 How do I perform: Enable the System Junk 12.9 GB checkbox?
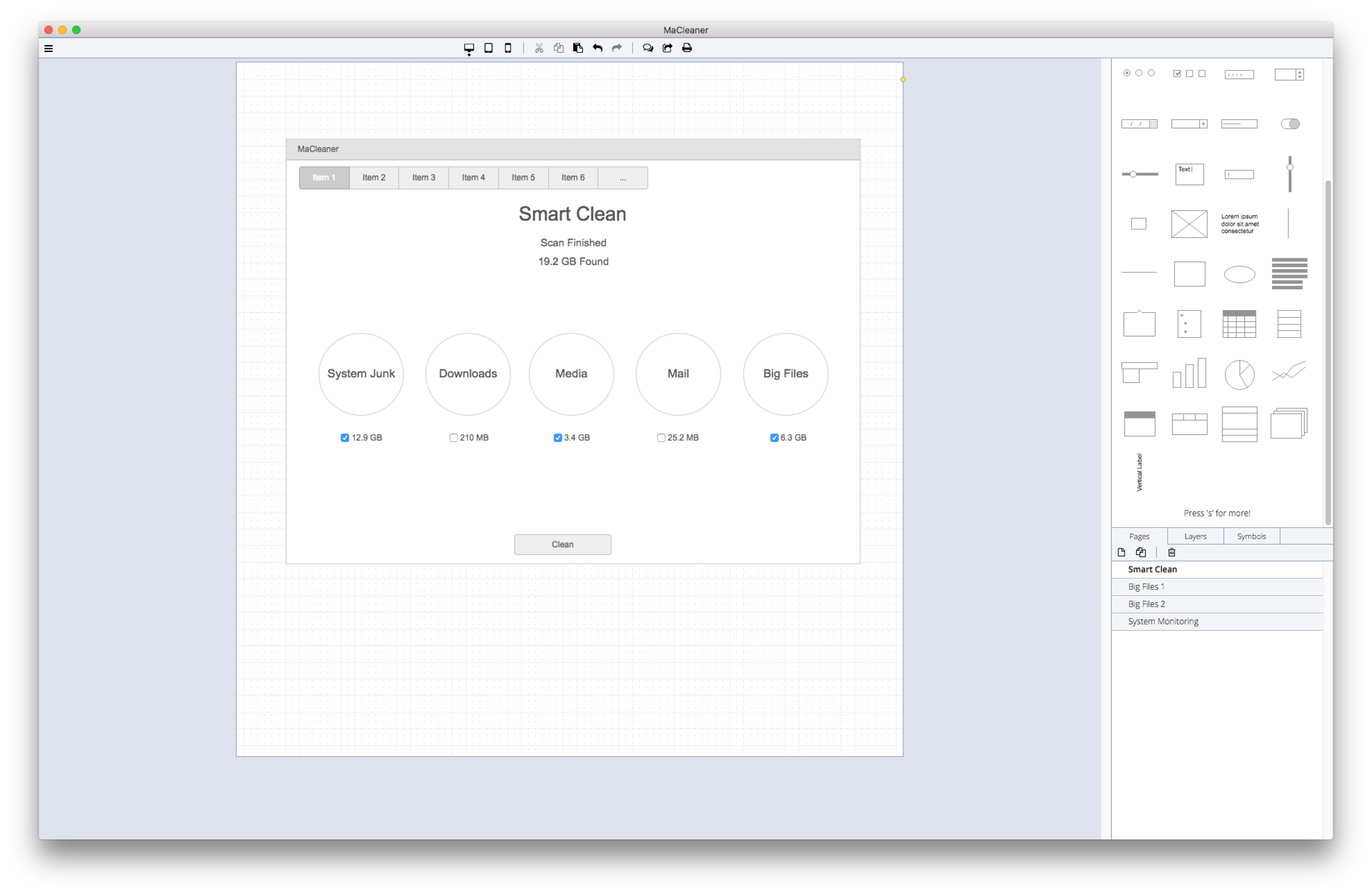(x=345, y=437)
